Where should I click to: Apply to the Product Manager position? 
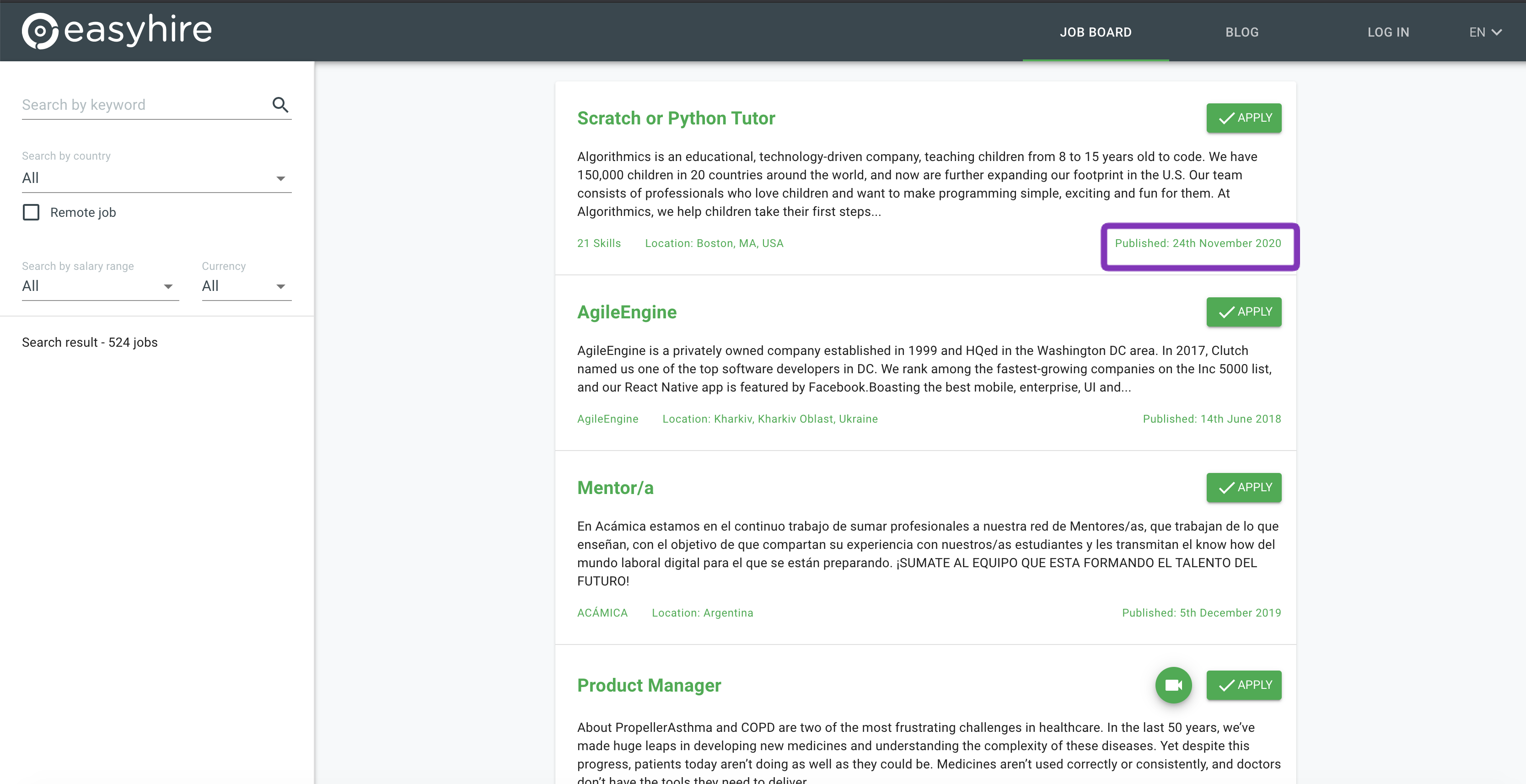coord(1243,685)
